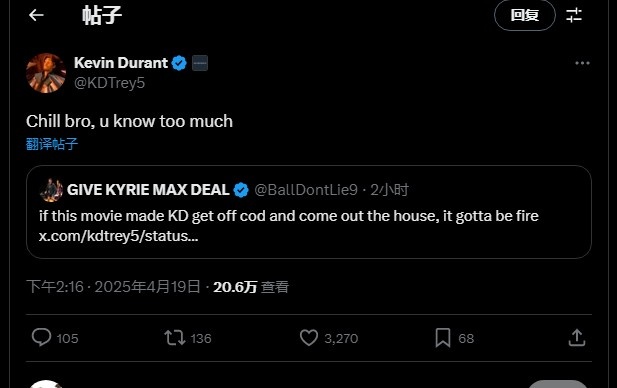Open the quoted GIVE KYRIE MAX DEAL post
The image size is (617, 388).
pos(308,212)
